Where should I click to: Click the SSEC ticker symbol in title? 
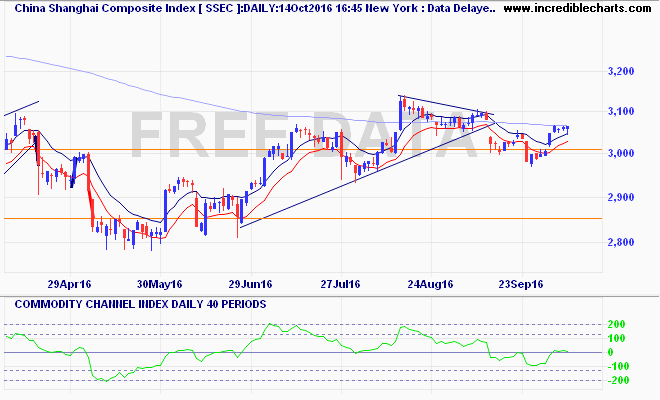click(218, 8)
